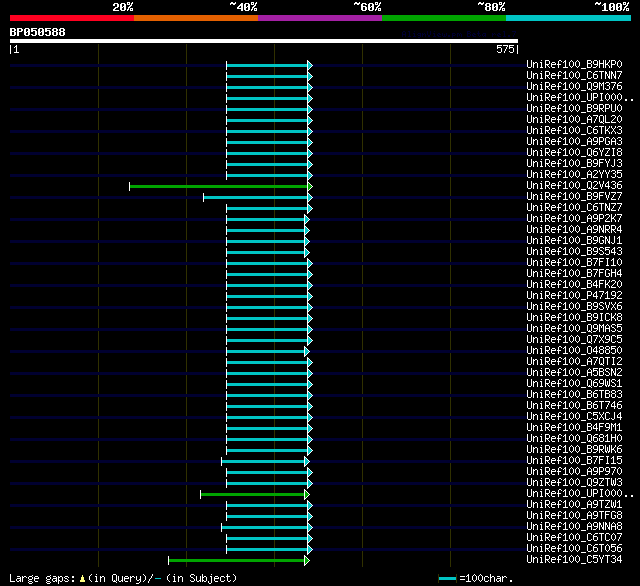The height and width of the screenshot is (586, 640).
Task: Select the UniRef100_B4FK20 entry
Action: coord(574,285)
